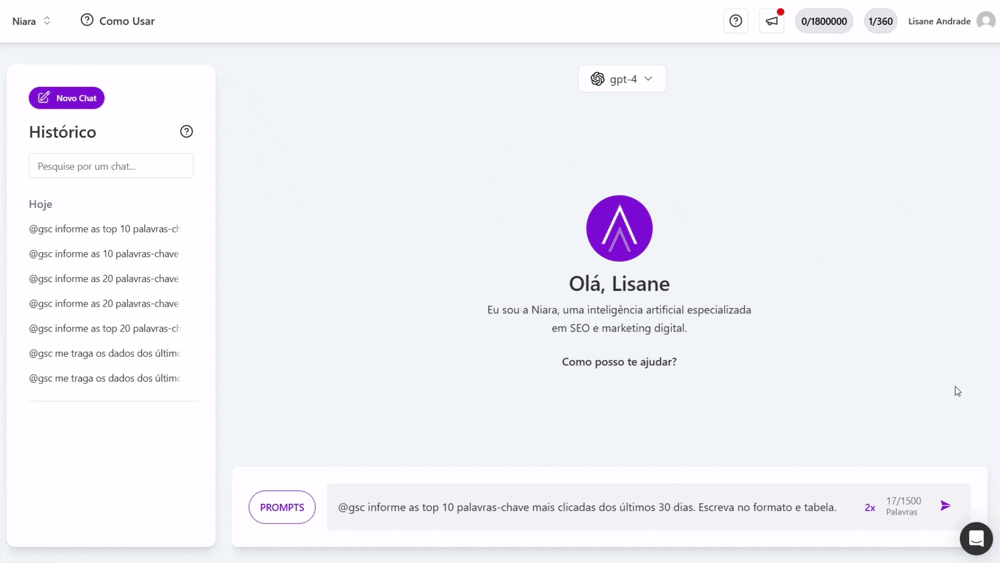Click the message prompt text field
The width and height of the screenshot is (1000, 563).
(x=590, y=507)
